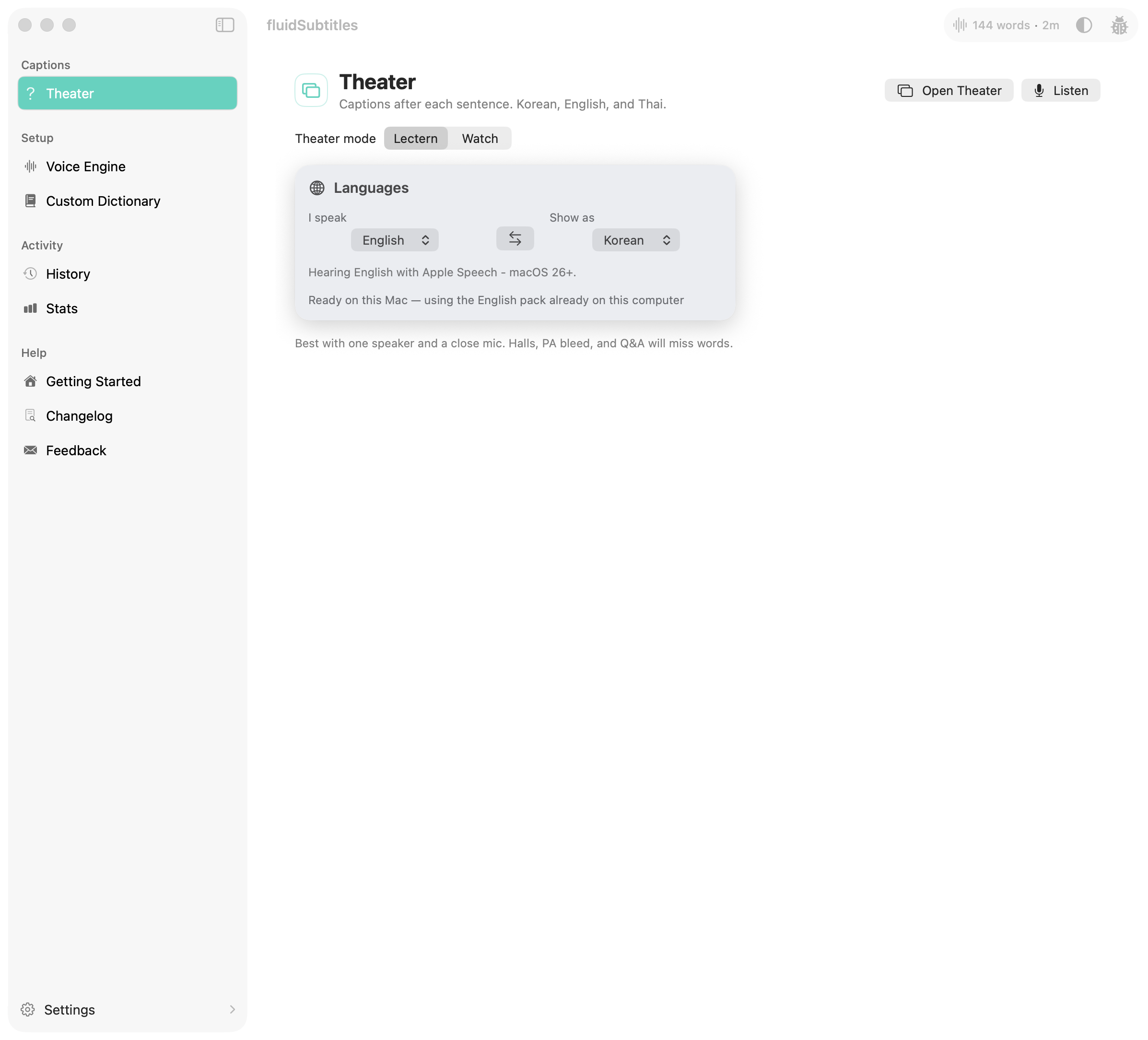Click the Theater header screens icon
The height and width of the screenshot is (1040, 1148).
click(x=311, y=90)
